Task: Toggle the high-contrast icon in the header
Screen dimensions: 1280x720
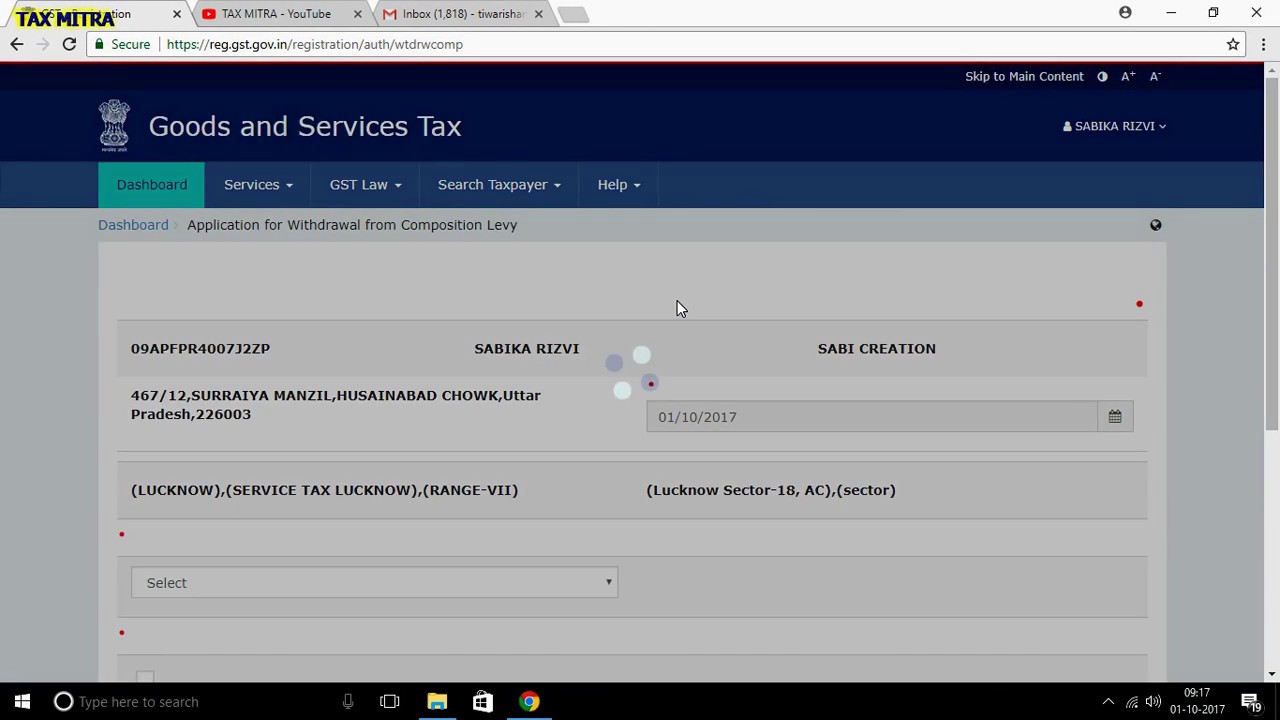Action: tap(1102, 76)
